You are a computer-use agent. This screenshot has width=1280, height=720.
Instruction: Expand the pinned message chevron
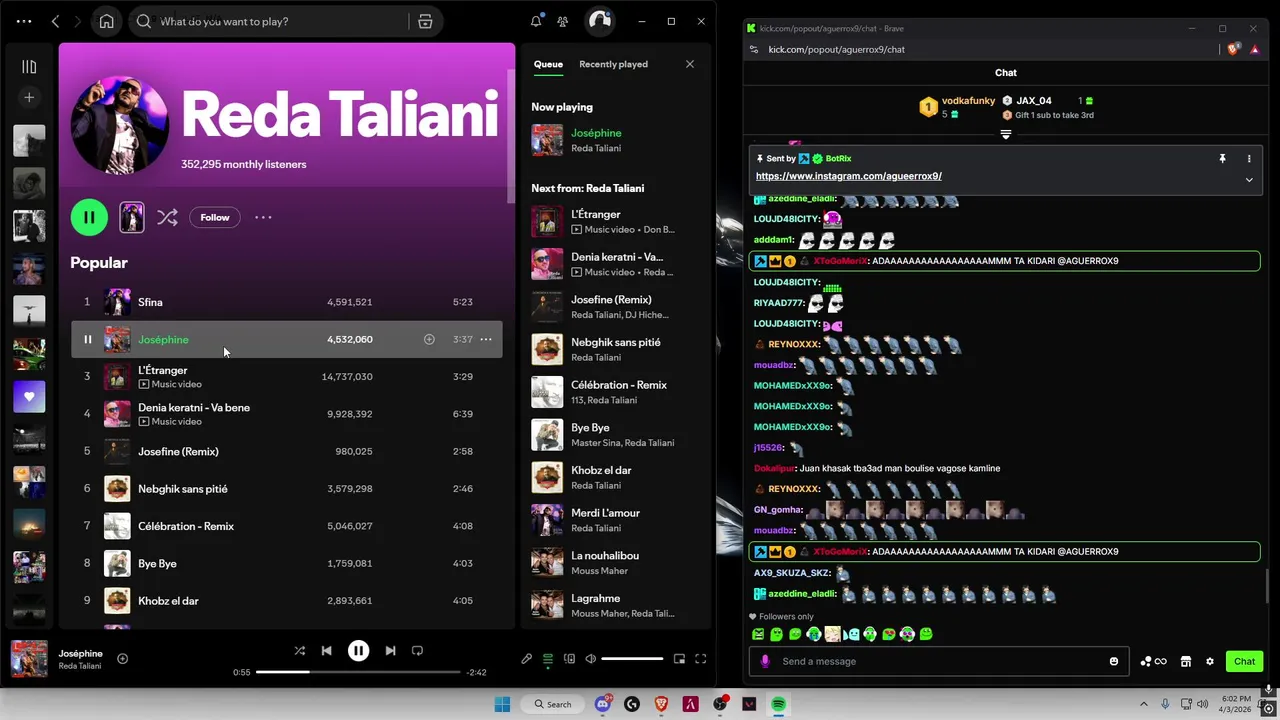(1249, 180)
